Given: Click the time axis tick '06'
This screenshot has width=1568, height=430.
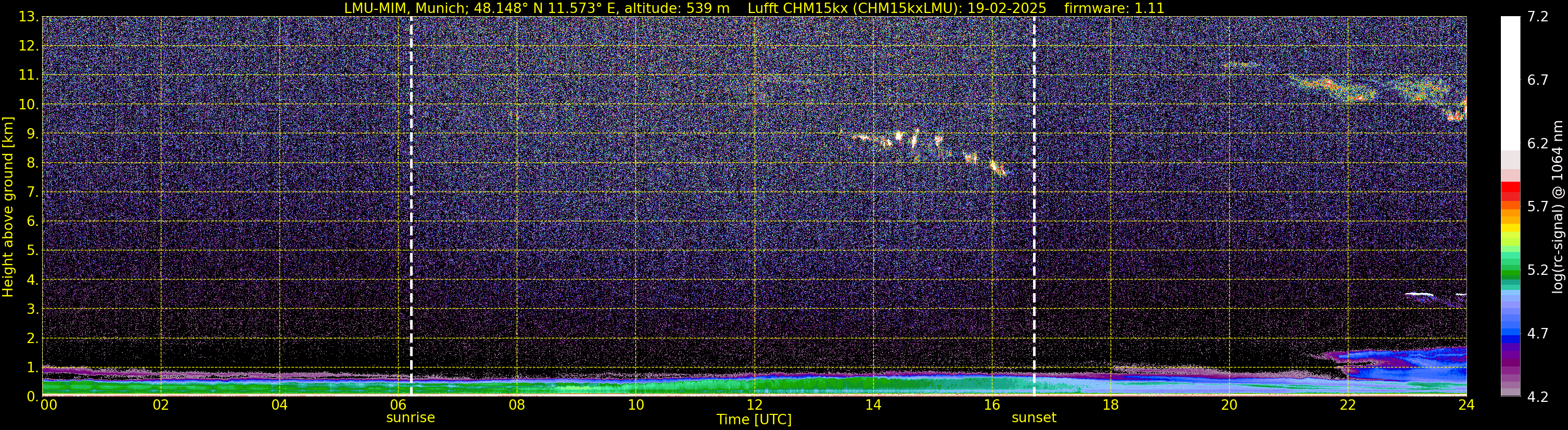Looking at the screenshot, I should tap(398, 405).
